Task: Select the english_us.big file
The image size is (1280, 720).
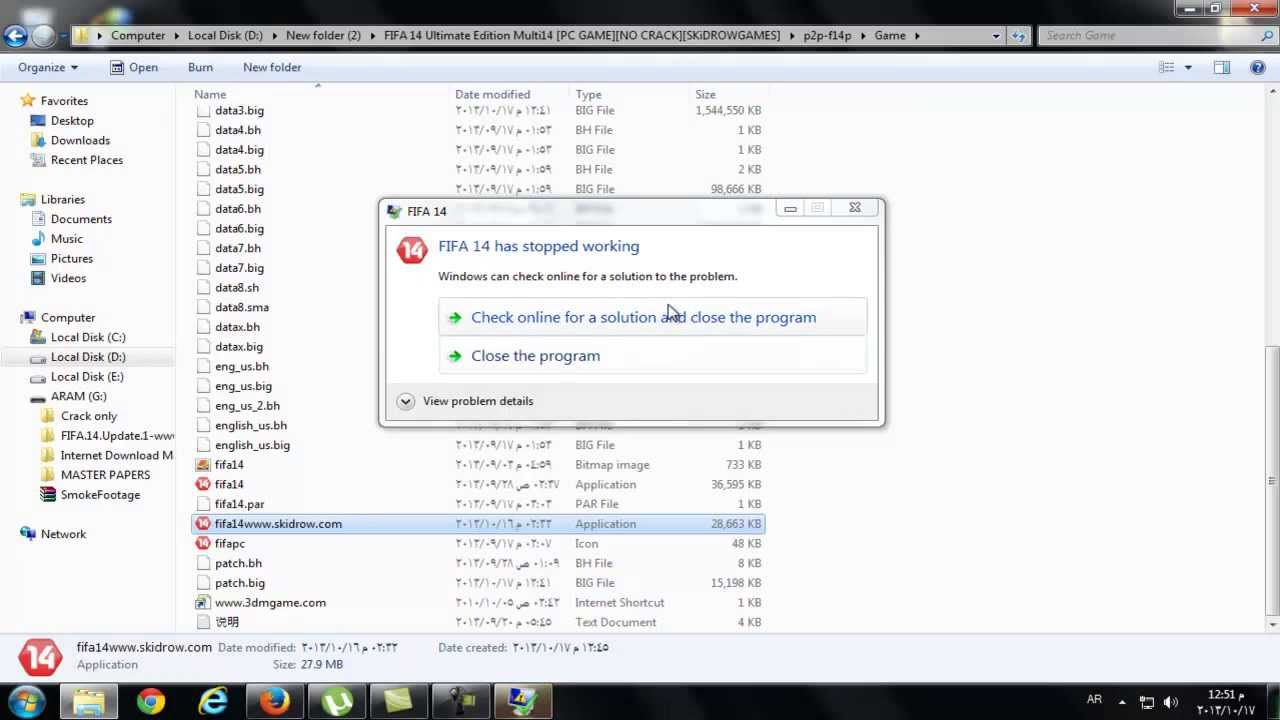Action: tap(252, 445)
